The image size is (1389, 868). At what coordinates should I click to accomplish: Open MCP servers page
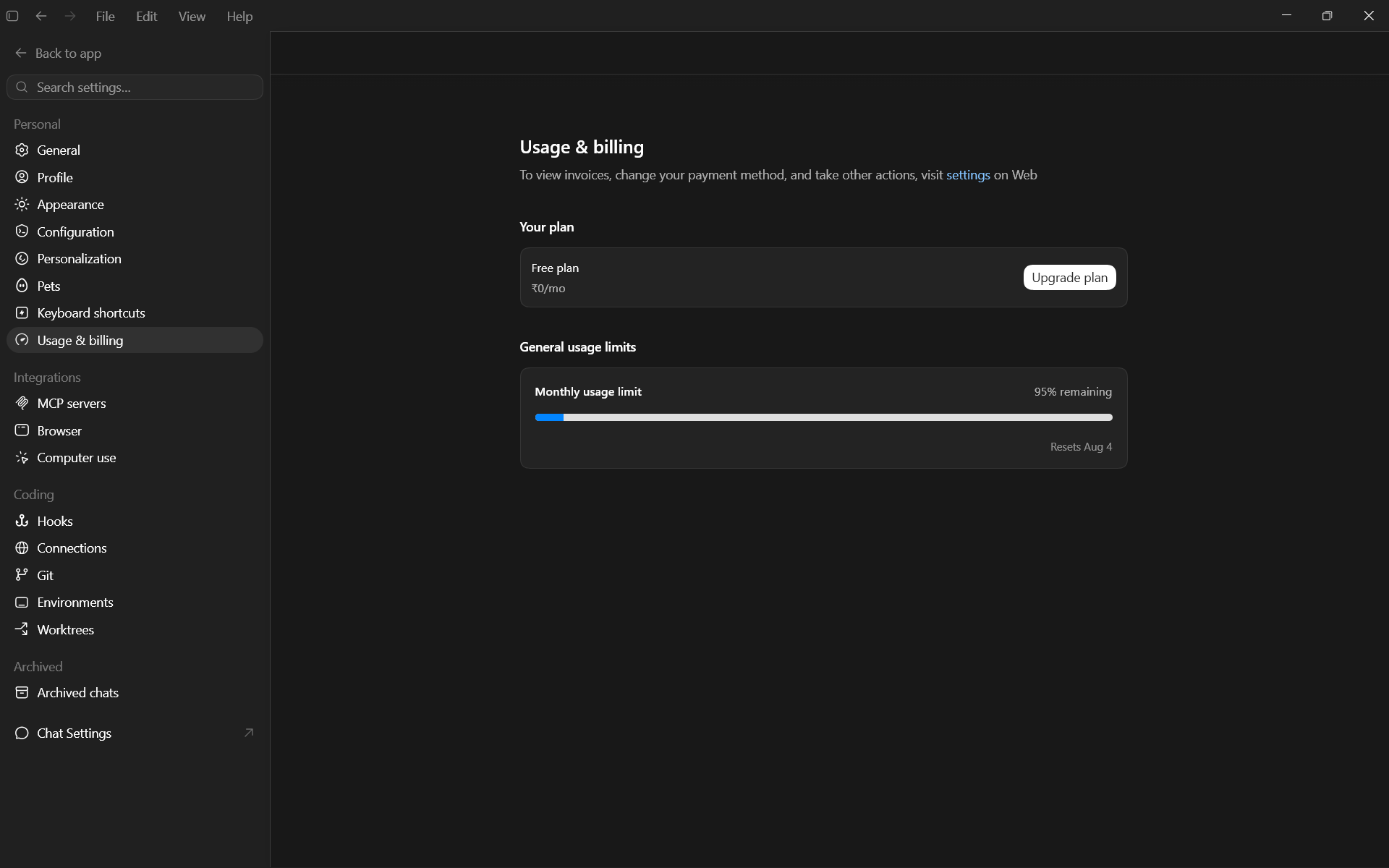pyautogui.click(x=135, y=403)
